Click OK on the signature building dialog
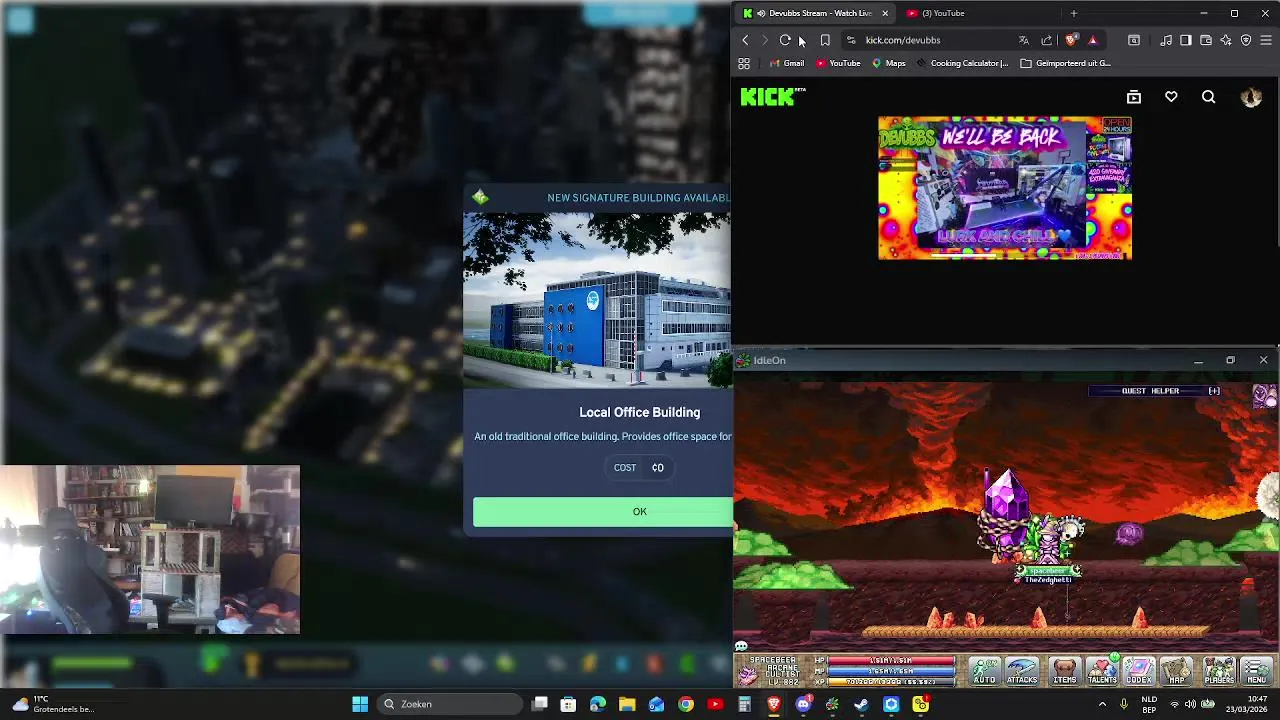 coord(603,511)
